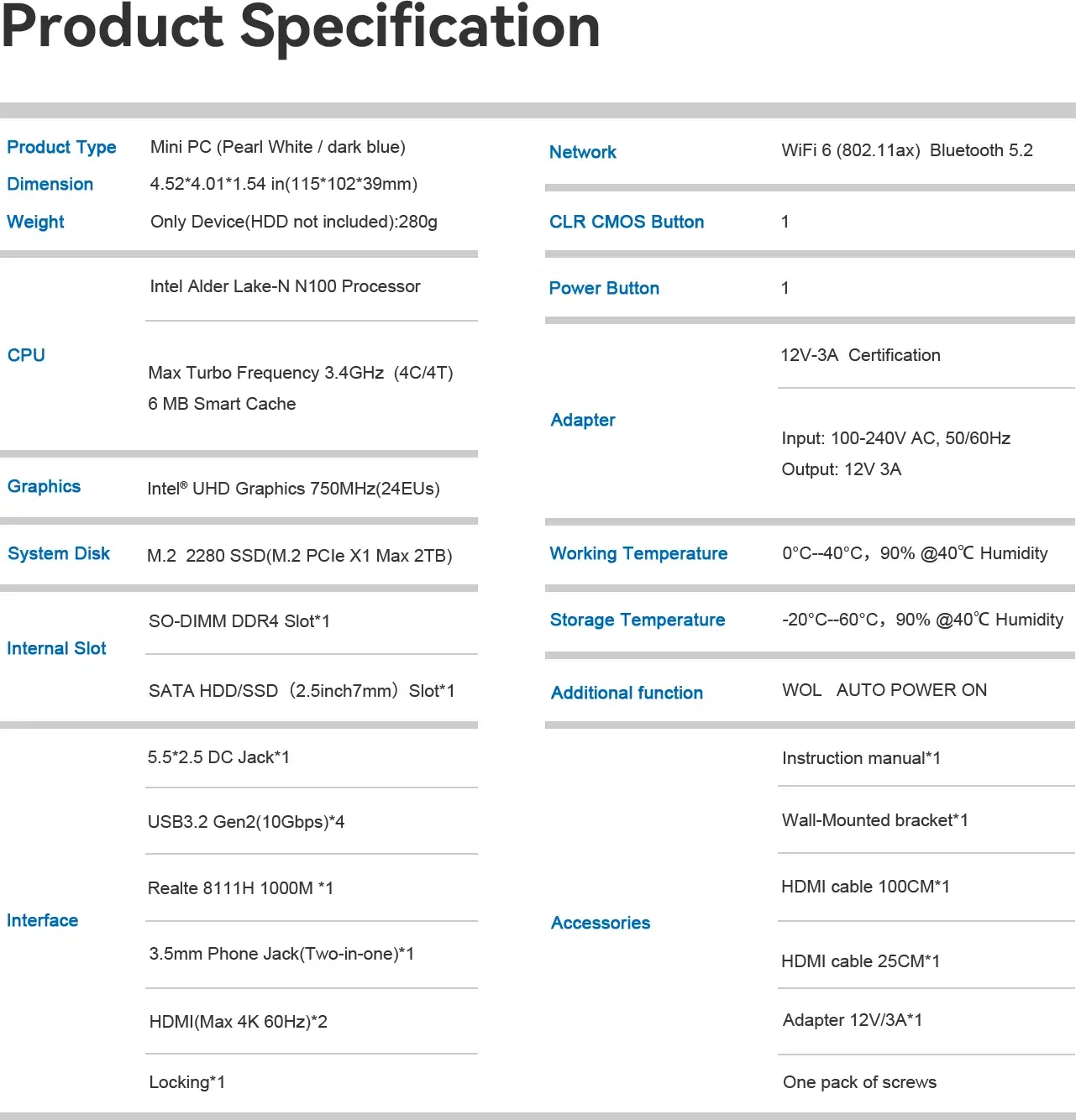Click the CPU label
Image resolution: width=1076 pixels, height=1120 pixels.
[26, 355]
